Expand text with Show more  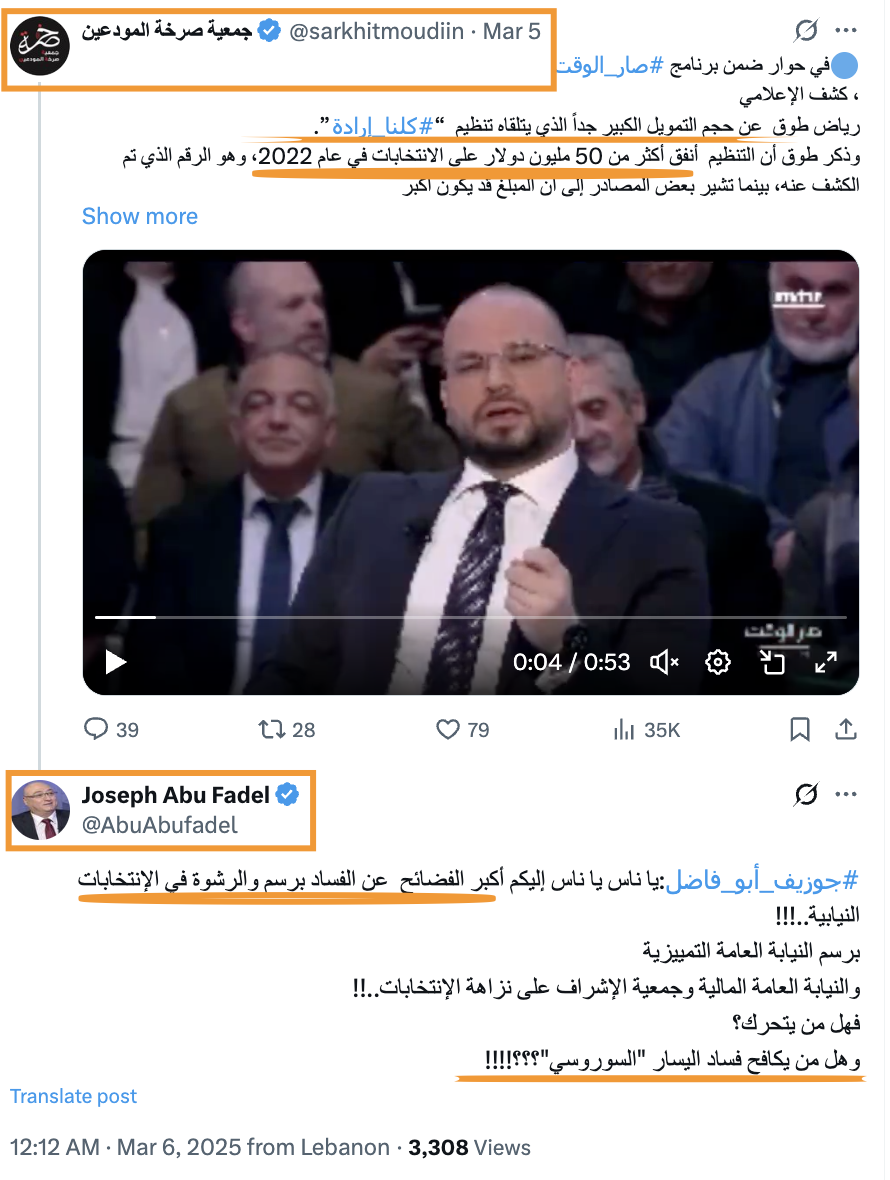pos(140,216)
